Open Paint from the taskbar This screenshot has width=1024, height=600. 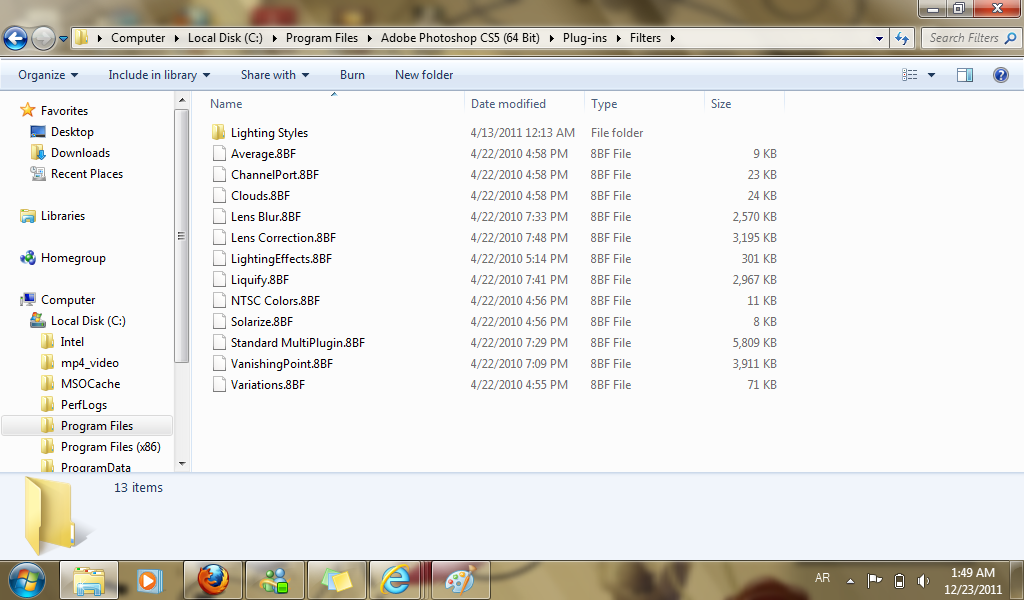coord(459,579)
